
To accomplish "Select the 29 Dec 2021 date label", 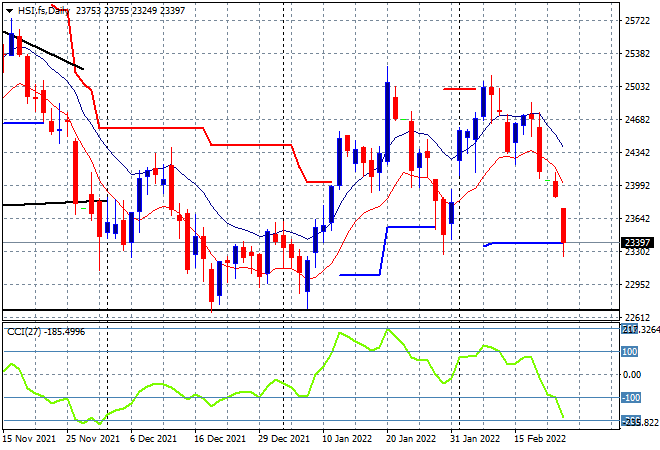I will [x=283, y=439].
